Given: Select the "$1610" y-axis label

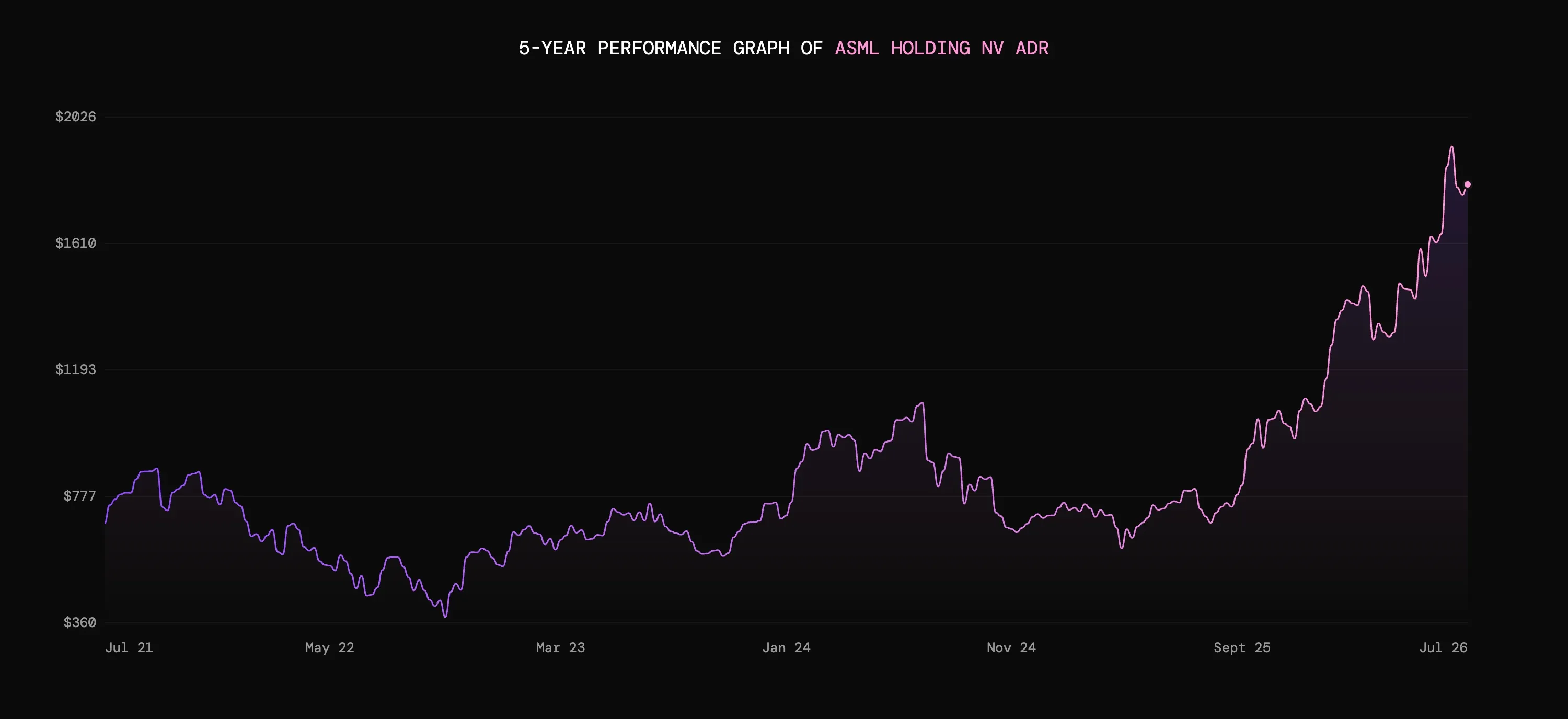Looking at the screenshot, I should tap(75, 243).
